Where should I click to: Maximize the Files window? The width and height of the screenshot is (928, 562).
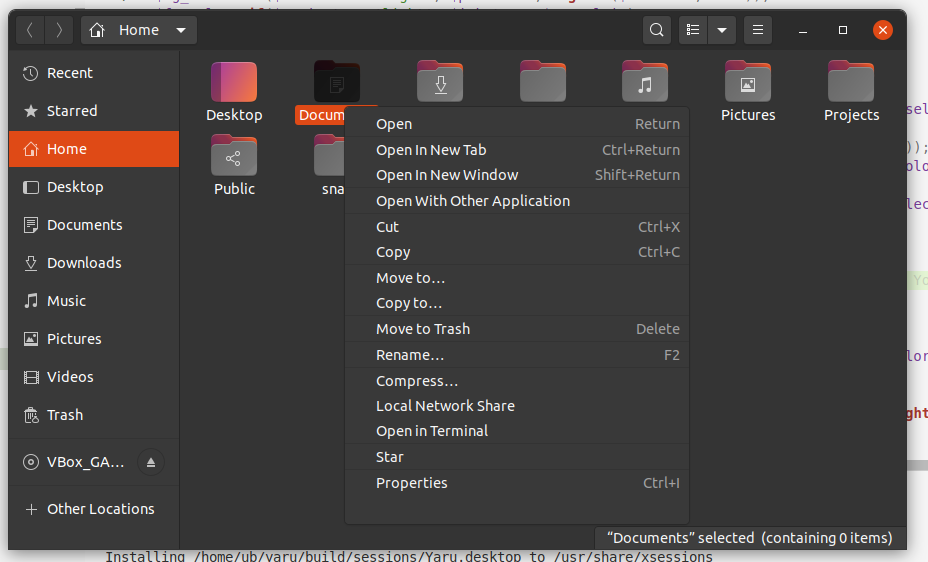(x=843, y=30)
